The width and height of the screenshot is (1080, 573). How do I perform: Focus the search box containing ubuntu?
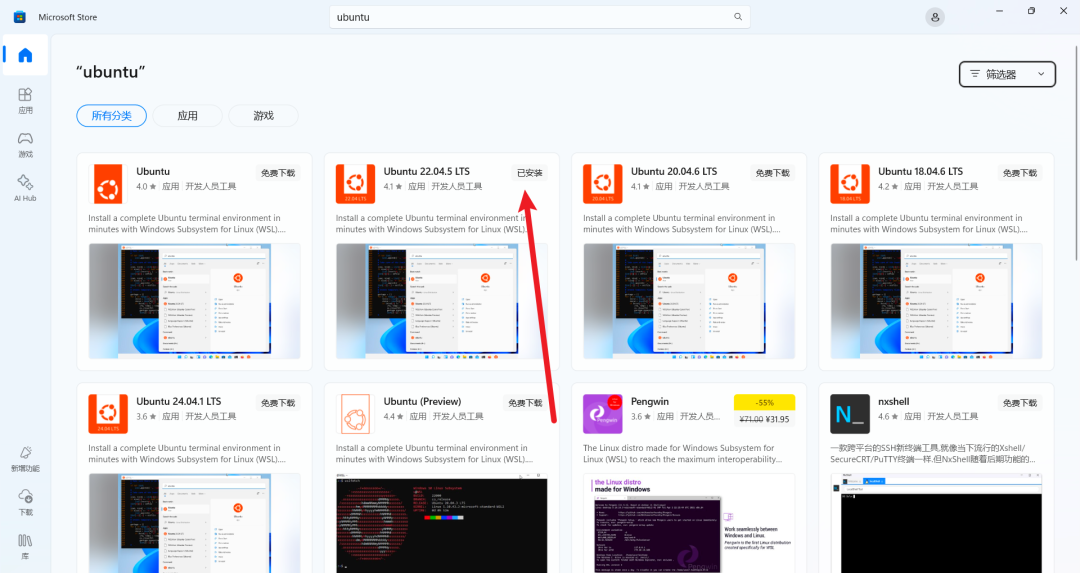point(540,17)
